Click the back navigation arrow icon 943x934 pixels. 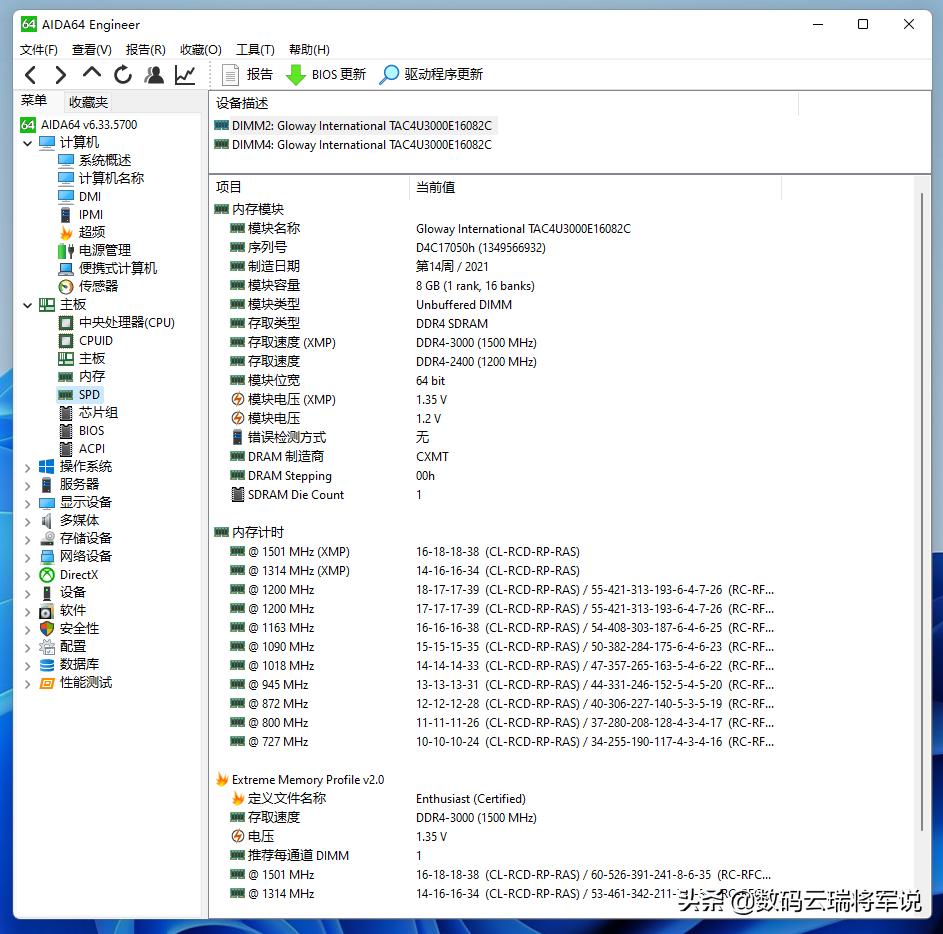click(29, 74)
